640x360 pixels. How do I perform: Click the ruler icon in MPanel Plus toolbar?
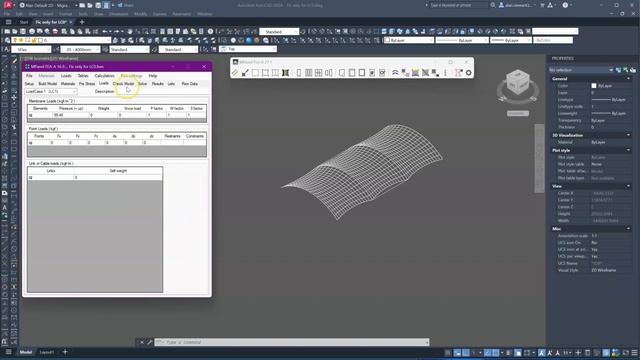point(235,73)
